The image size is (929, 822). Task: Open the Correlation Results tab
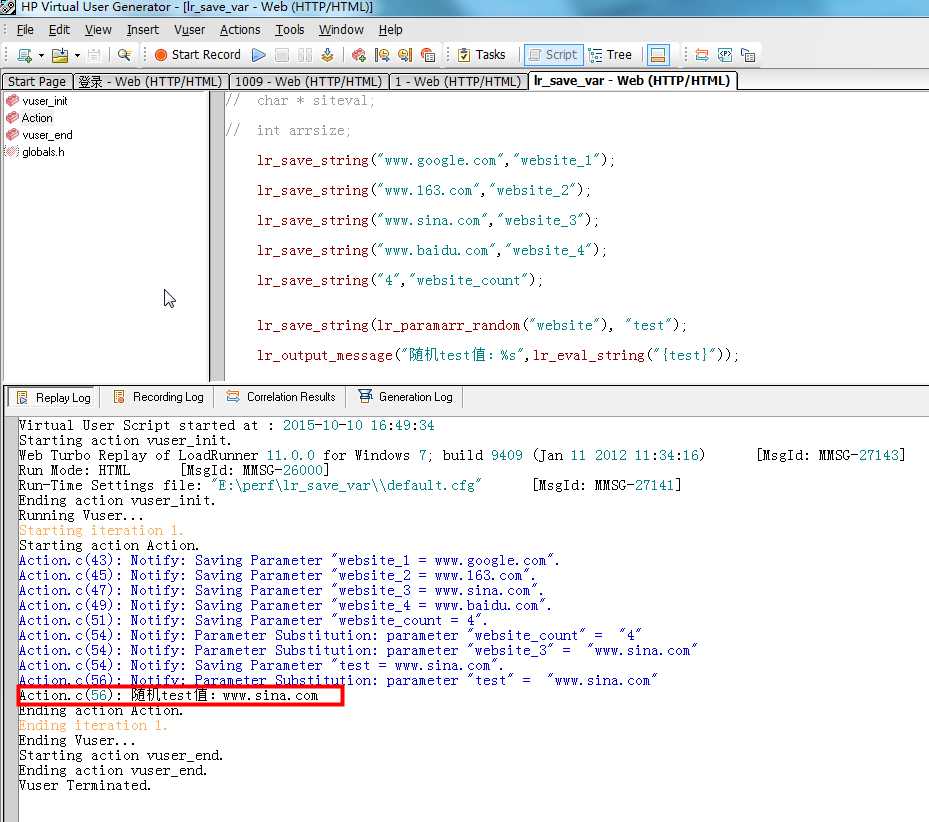[x=281, y=397]
